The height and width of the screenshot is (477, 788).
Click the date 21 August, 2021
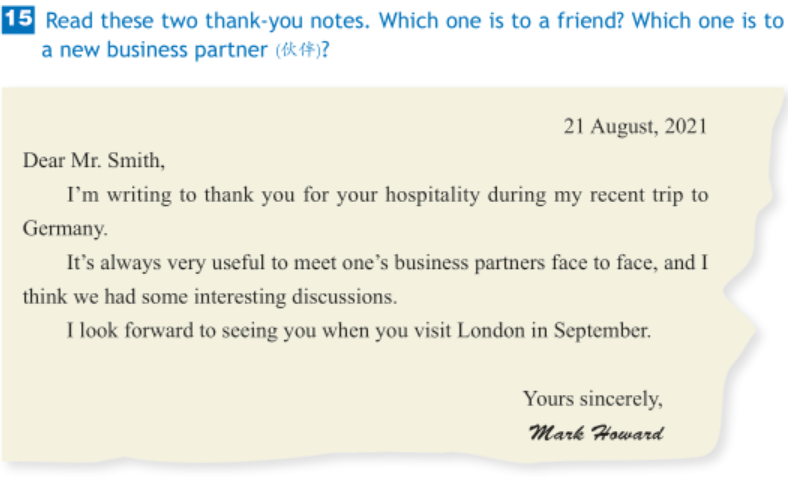point(635,127)
